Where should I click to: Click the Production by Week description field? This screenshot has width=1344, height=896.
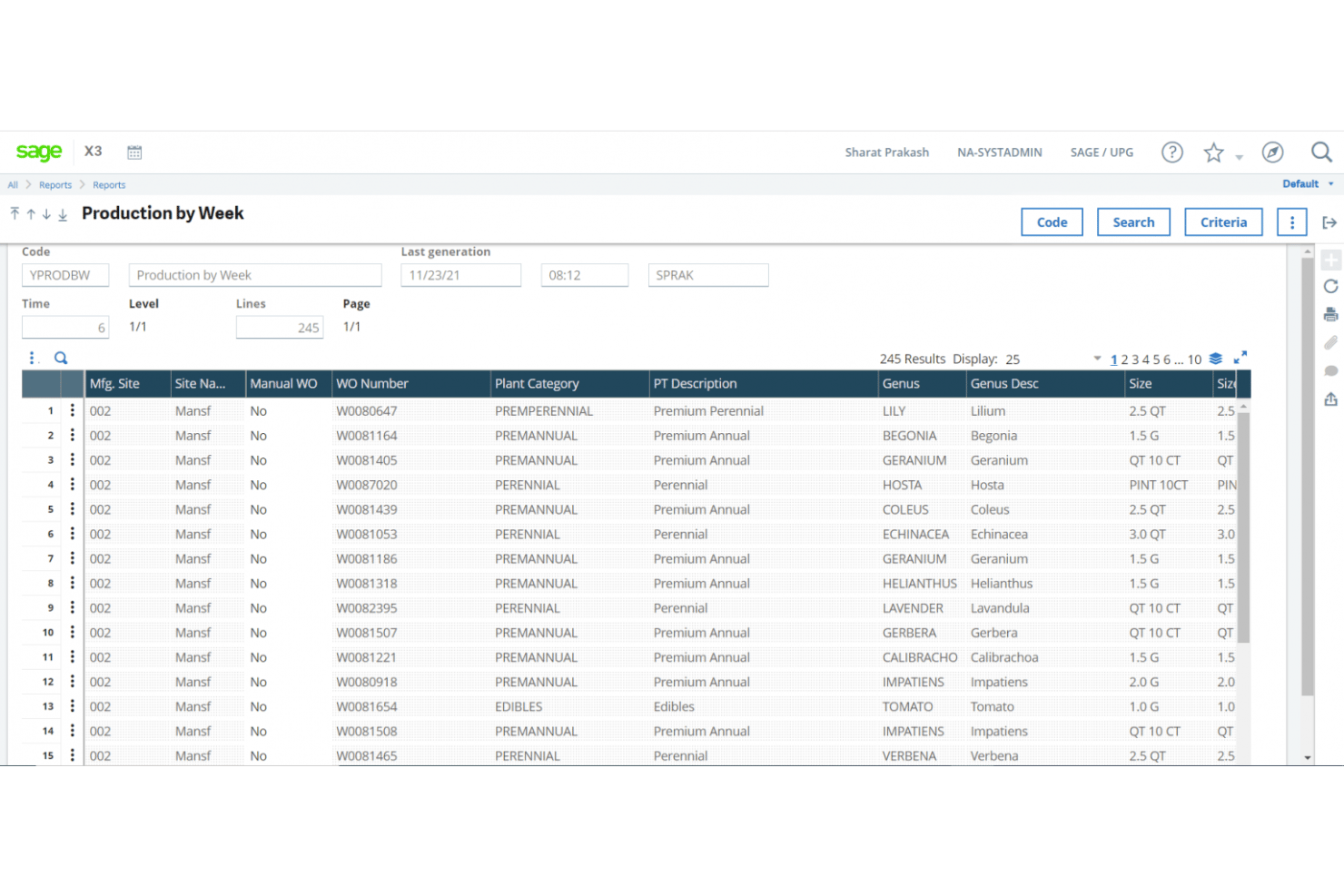[255, 275]
